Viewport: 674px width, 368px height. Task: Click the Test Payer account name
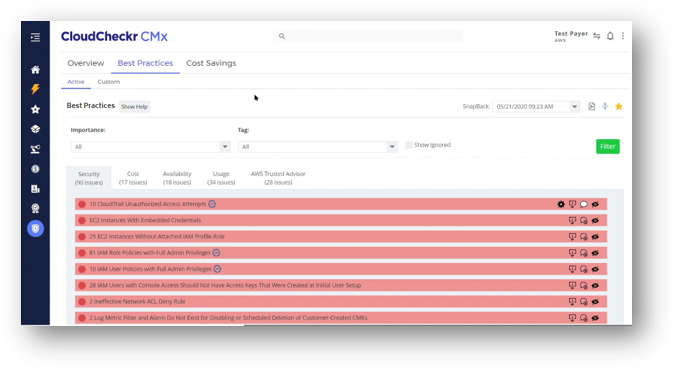tap(571, 34)
